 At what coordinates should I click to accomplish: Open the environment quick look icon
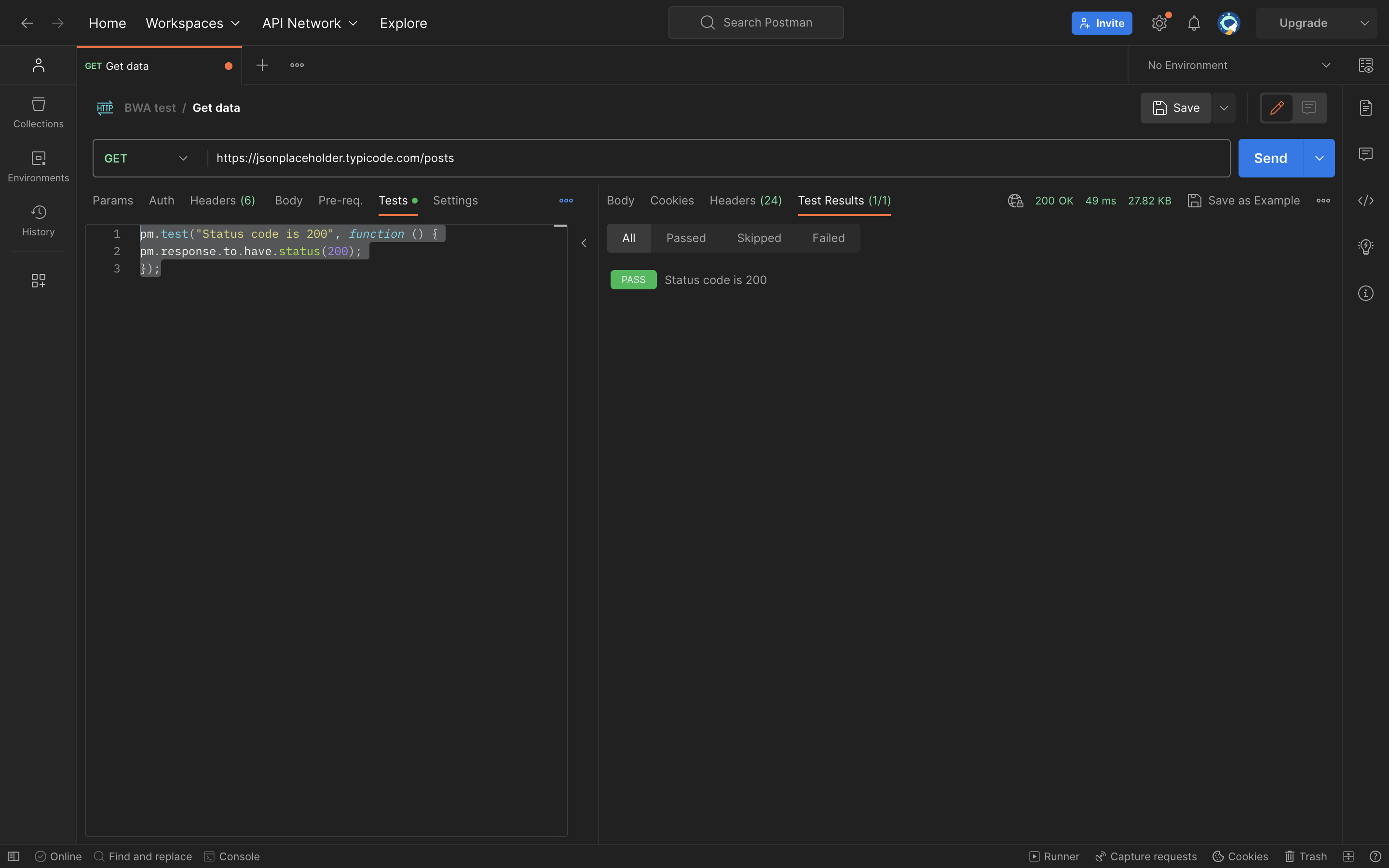click(1365, 66)
